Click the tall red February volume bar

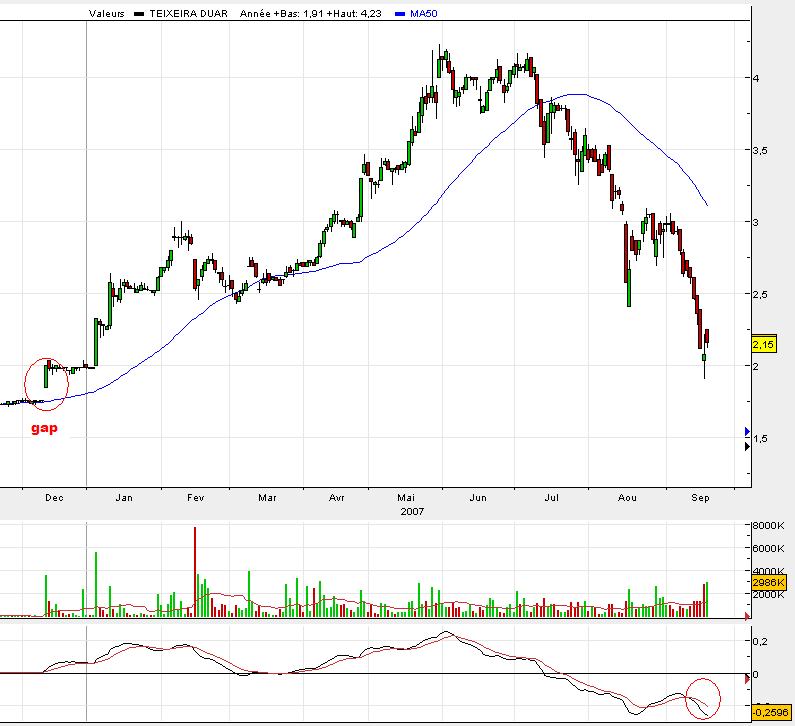(x=195, y=572)
